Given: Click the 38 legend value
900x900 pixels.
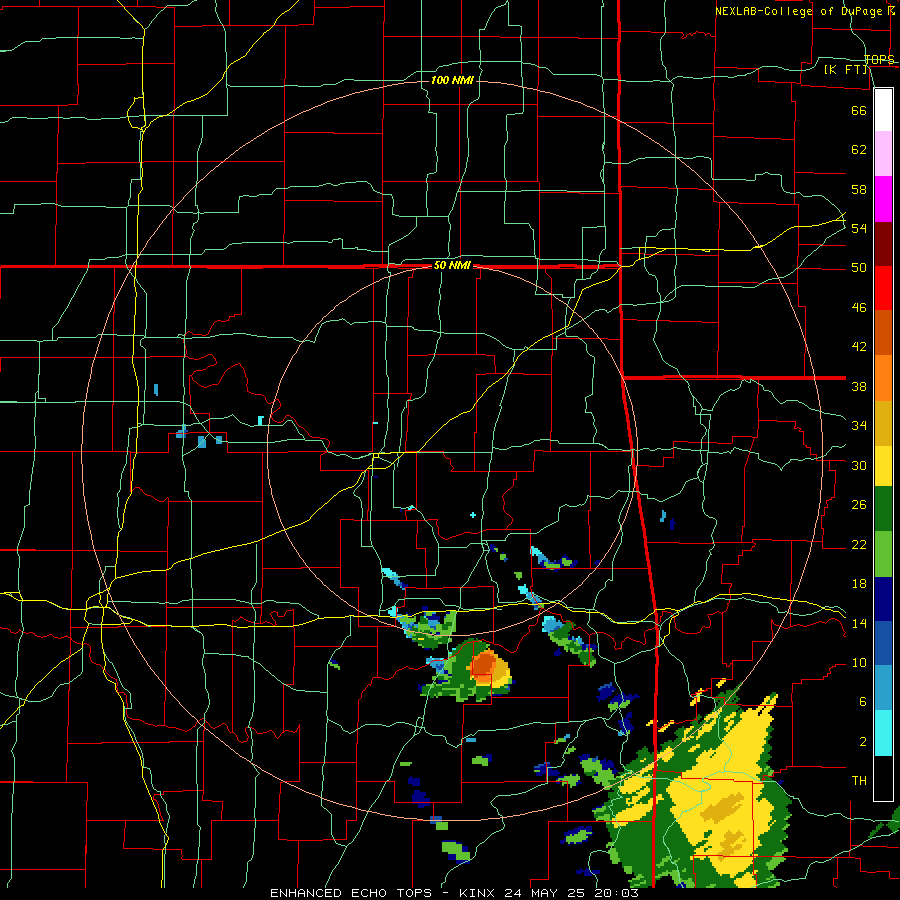Looking at the screenshot, I should pyautogui.click(x=859, y=386).
